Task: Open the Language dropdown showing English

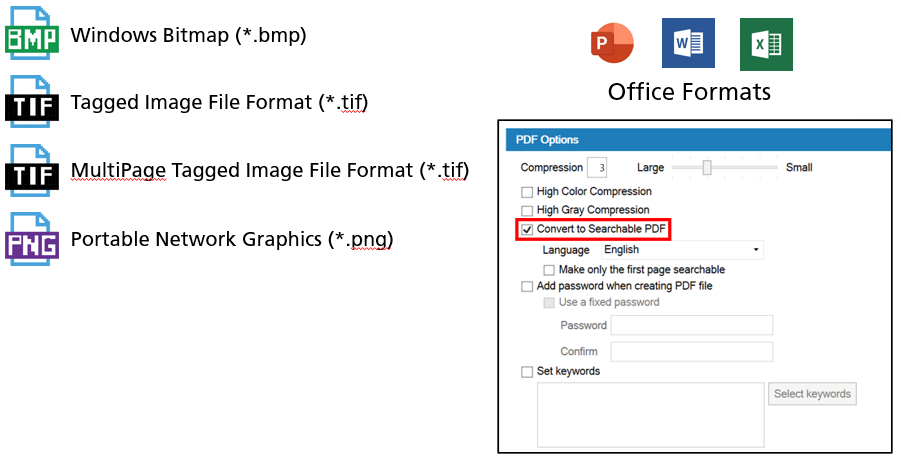Action: tap(681, 250)
